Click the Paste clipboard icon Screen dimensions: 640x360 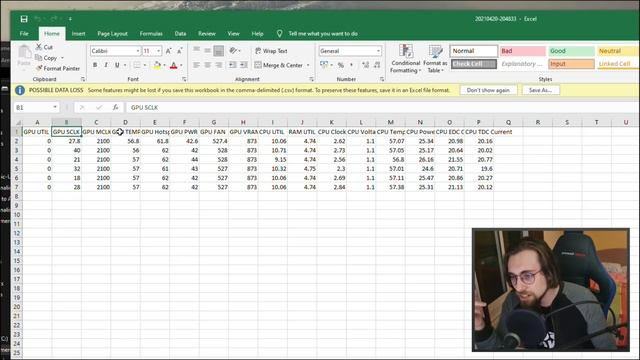pos(24,52)
